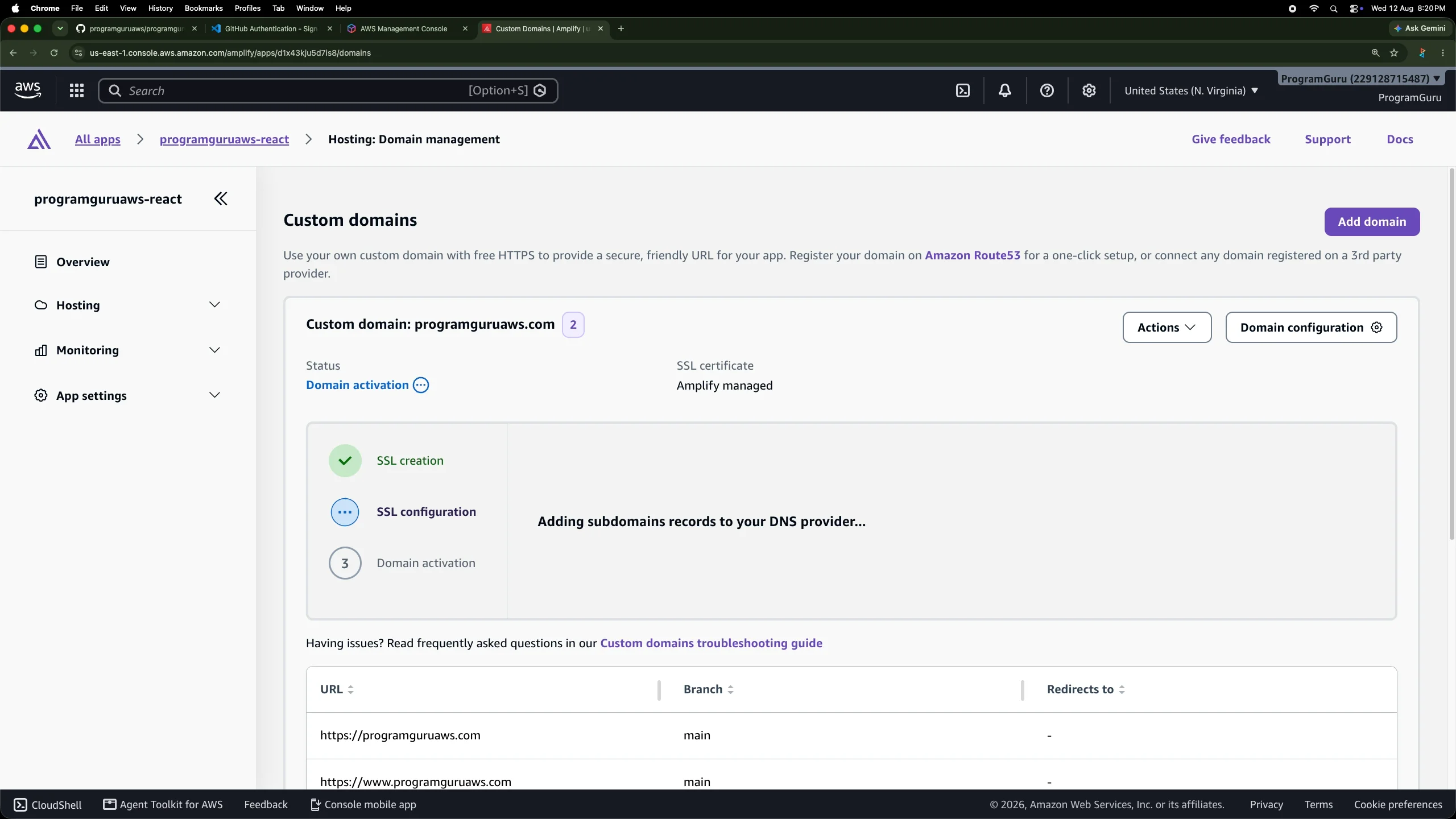The image size is (1456, 819).
Task: Open Custom domains troubleshooting guide link
Action: coord(711,643)
